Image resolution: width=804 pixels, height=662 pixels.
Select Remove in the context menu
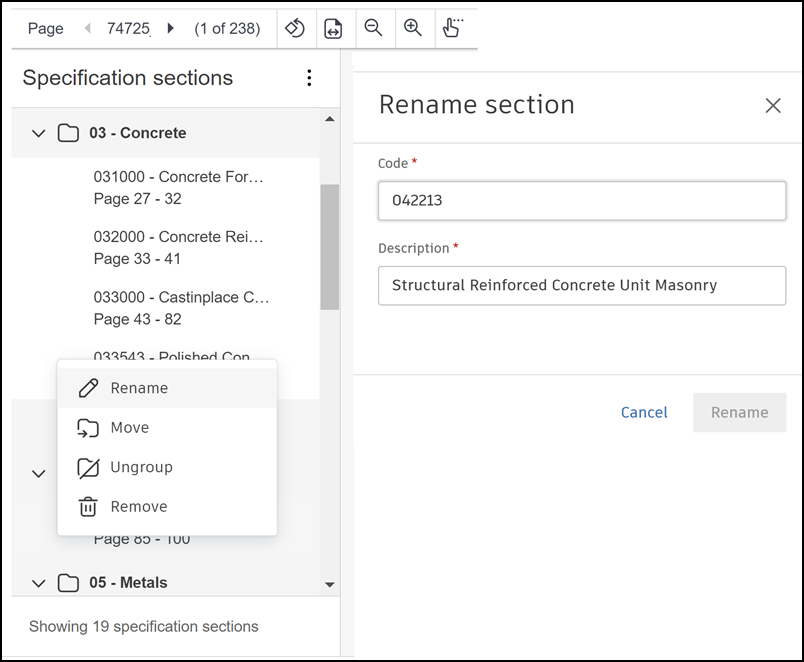[x=138, y=507]
